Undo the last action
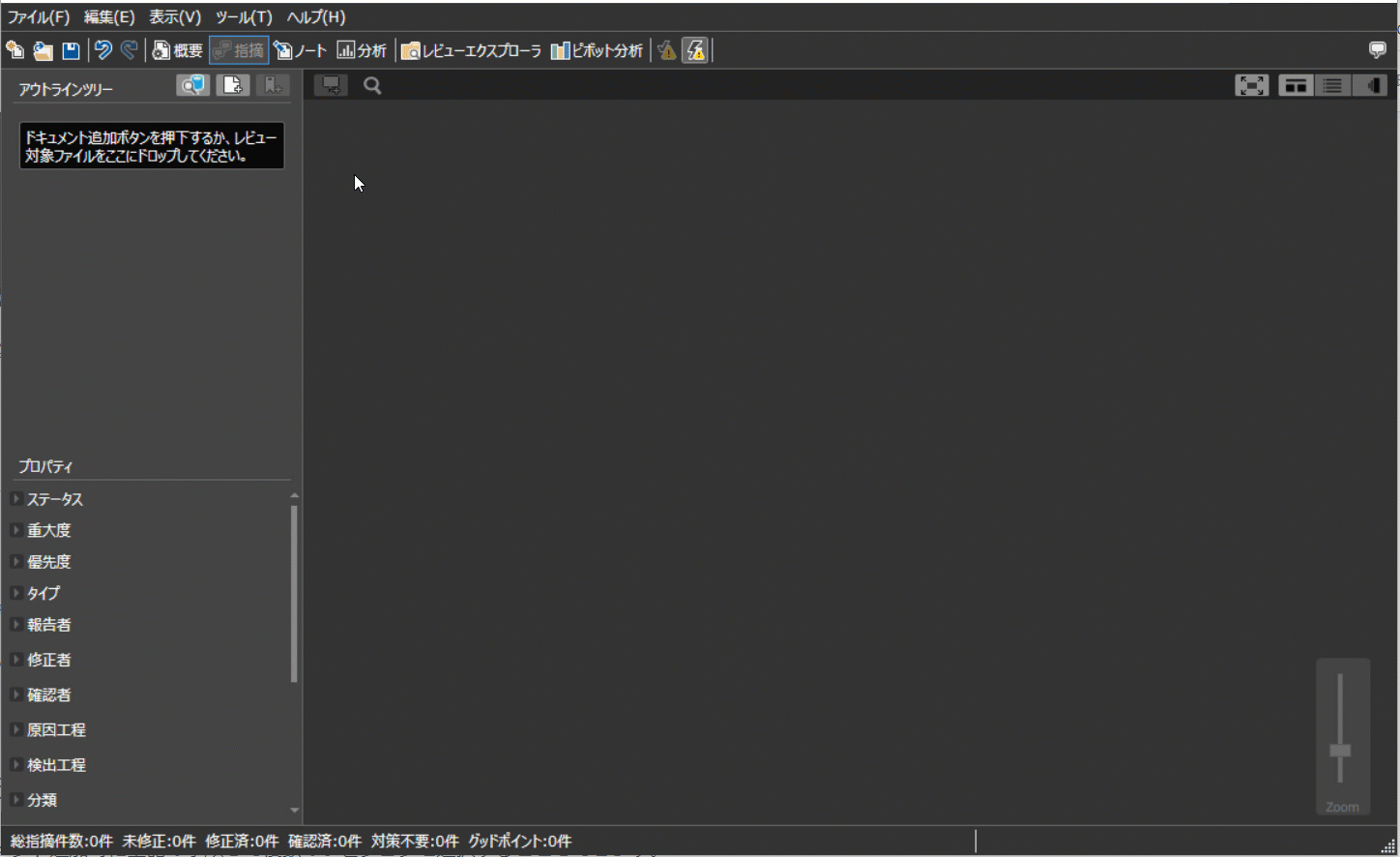 point(102,49)
